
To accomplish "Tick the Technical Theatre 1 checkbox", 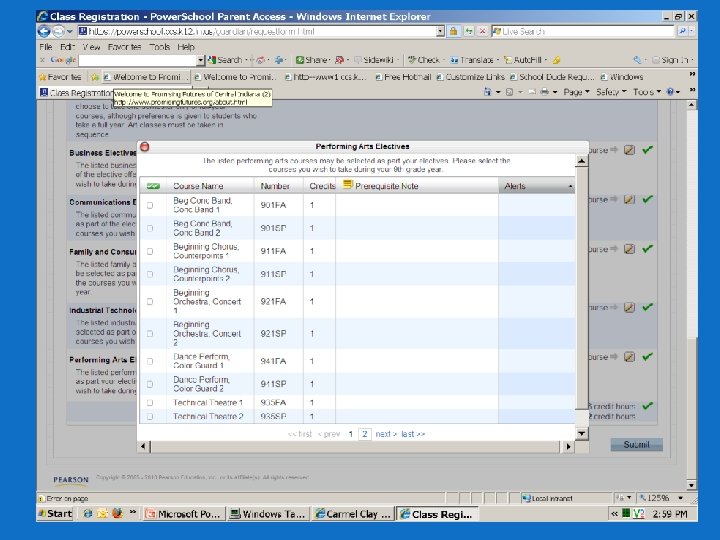I will 150,403.
